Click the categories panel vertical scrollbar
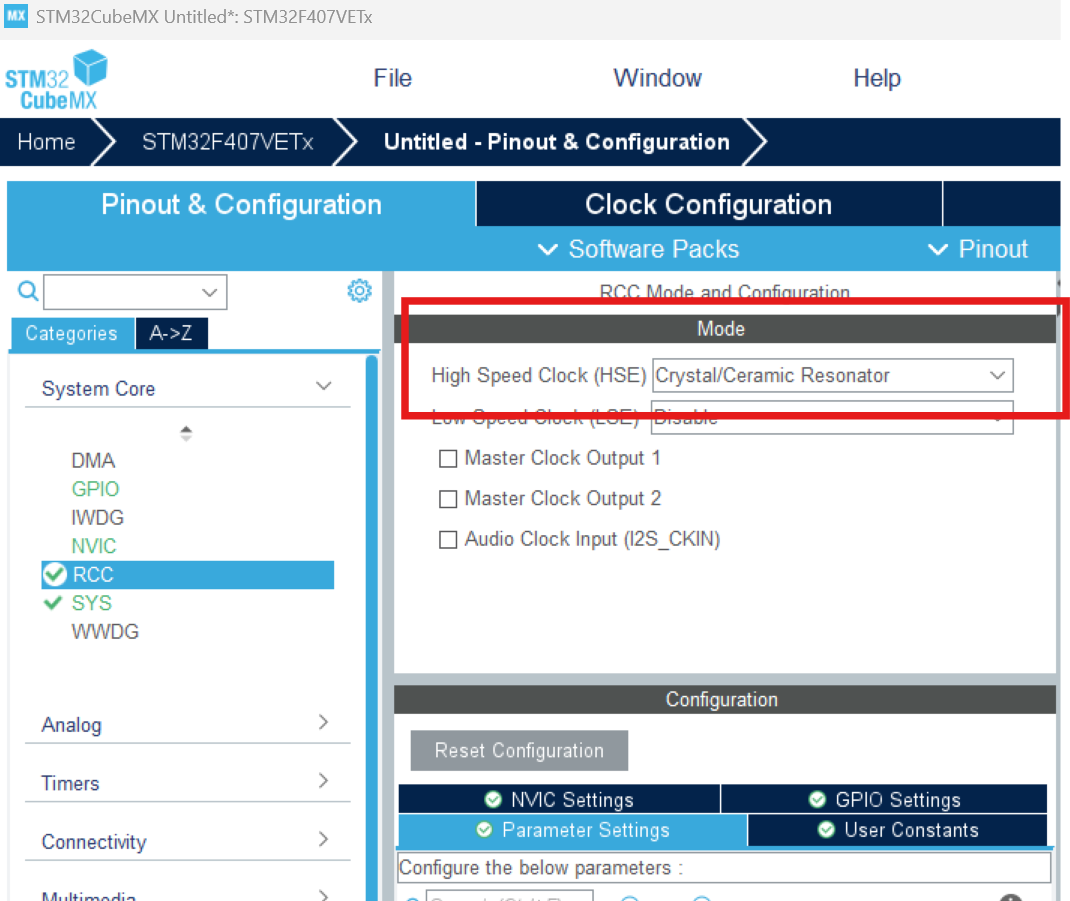Image resolution: width=1070 pixels, height=901 pixels. pos(371,628)
